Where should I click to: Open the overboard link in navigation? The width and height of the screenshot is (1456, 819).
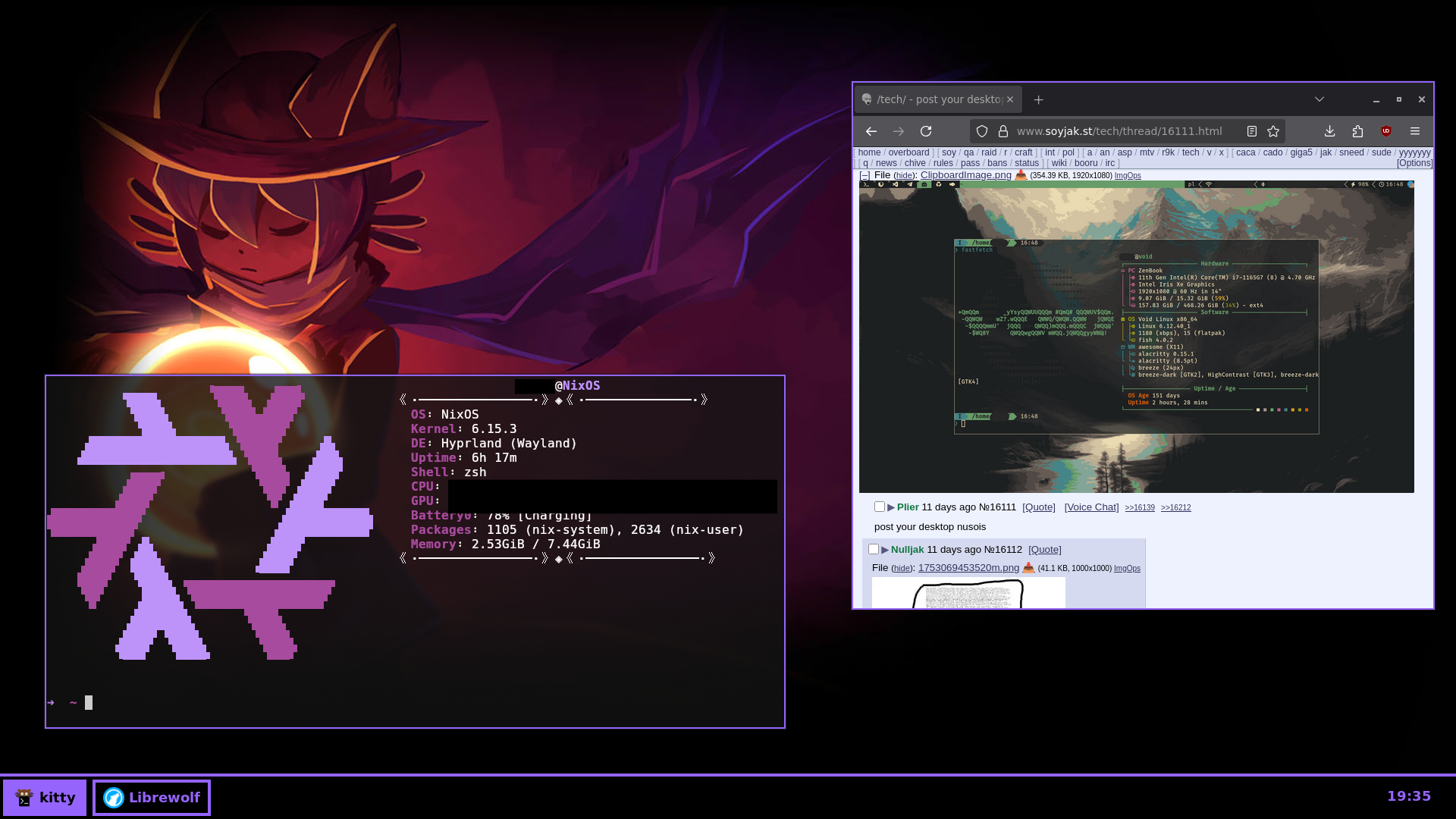click(908, 152)
